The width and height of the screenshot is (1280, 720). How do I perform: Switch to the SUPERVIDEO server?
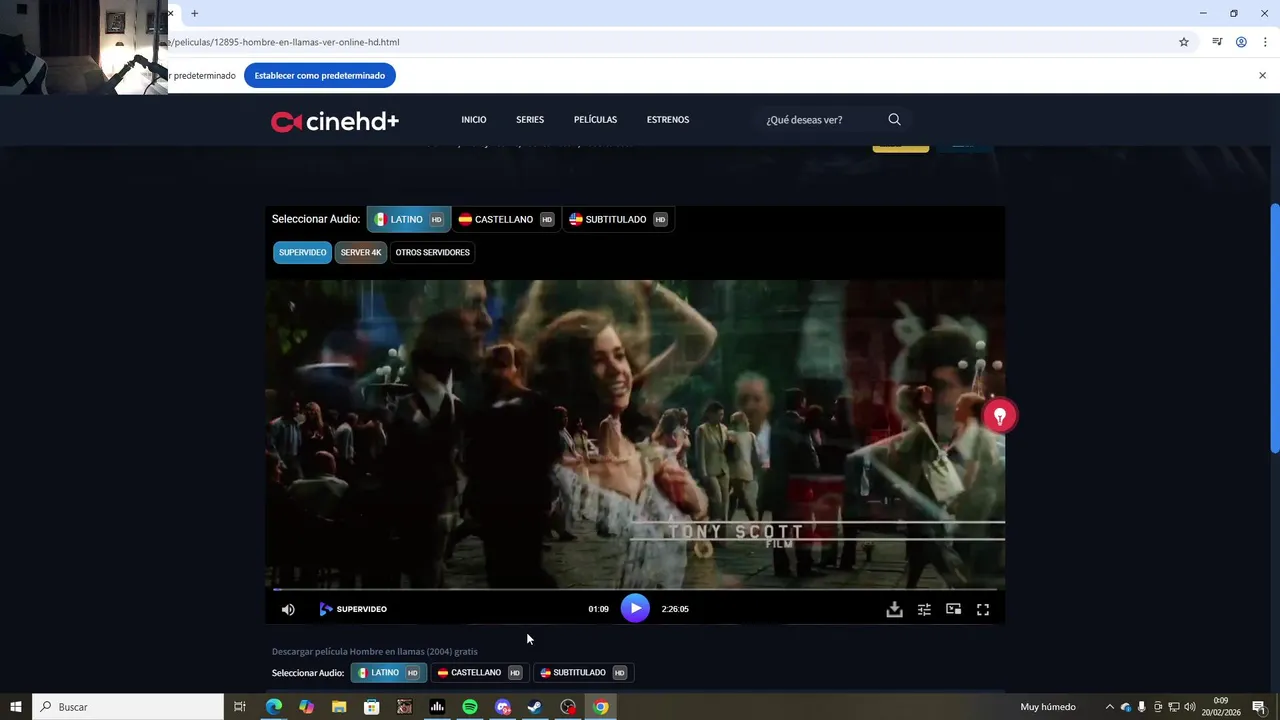pos(302,252)
